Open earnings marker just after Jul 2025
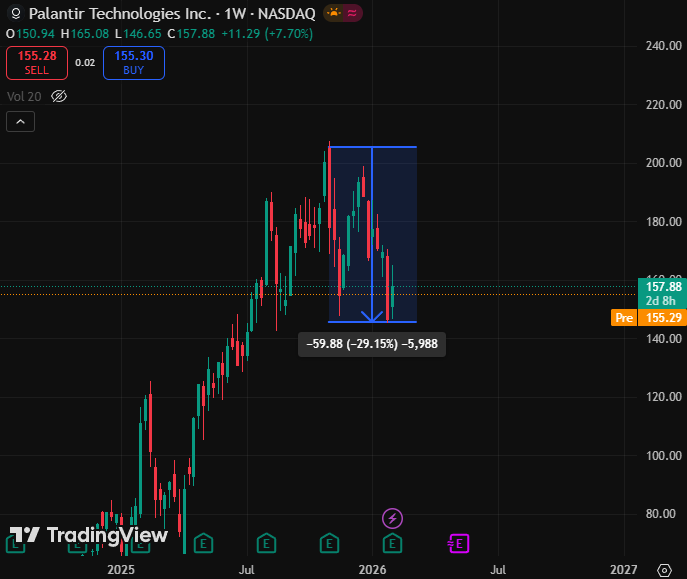Screen dimensions: 687x579 click(266, 544)
